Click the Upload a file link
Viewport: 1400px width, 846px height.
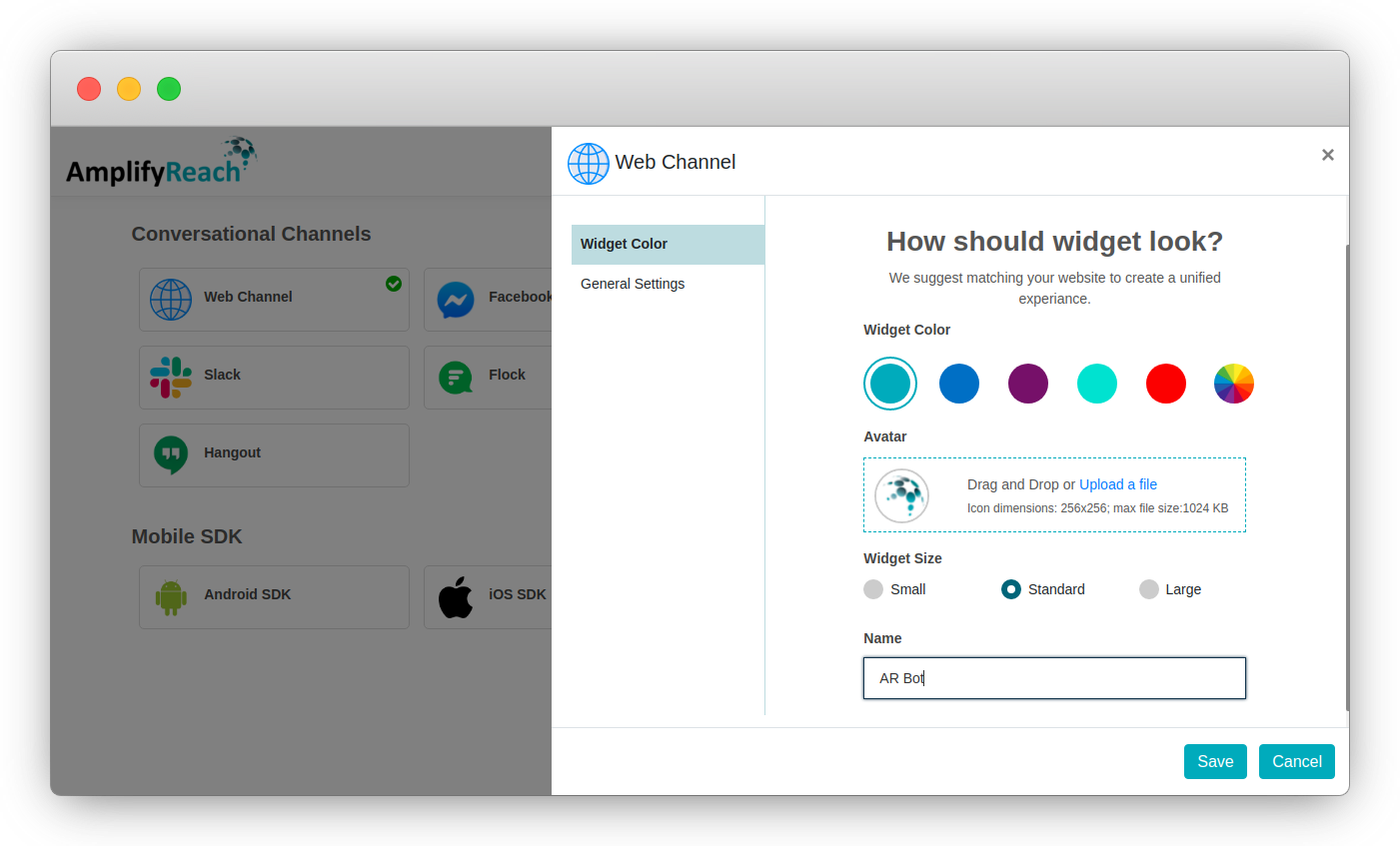click(1117, 484)
